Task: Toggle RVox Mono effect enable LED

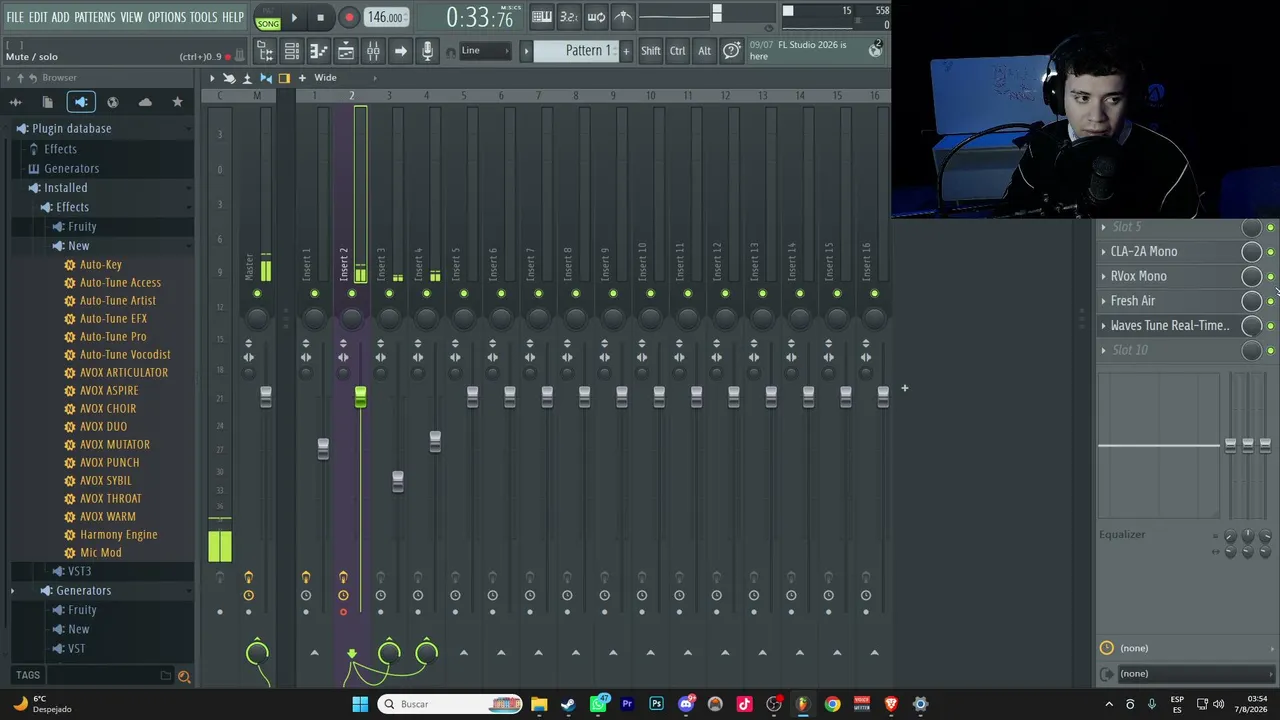Action: pyautogui.click(x=1270, y=277)
